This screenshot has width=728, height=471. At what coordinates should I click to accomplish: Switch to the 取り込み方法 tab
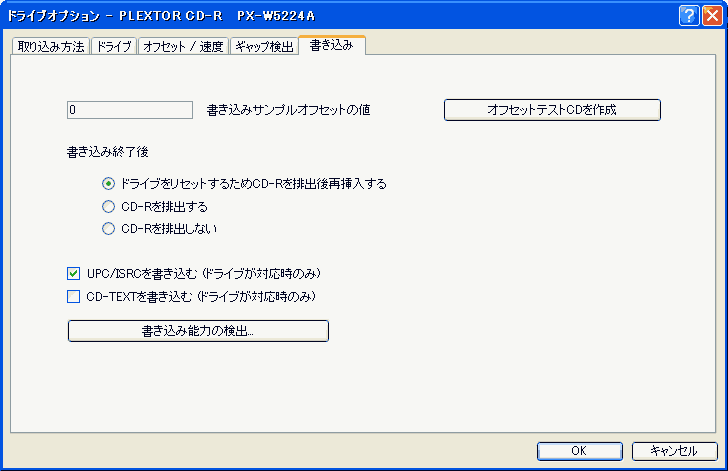(x=51, y=46)
